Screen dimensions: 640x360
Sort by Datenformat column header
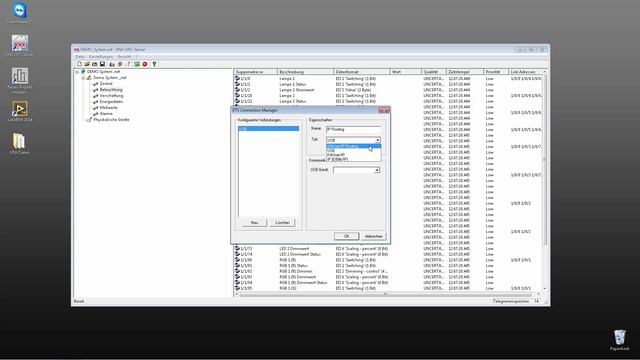tap(362, 72)
